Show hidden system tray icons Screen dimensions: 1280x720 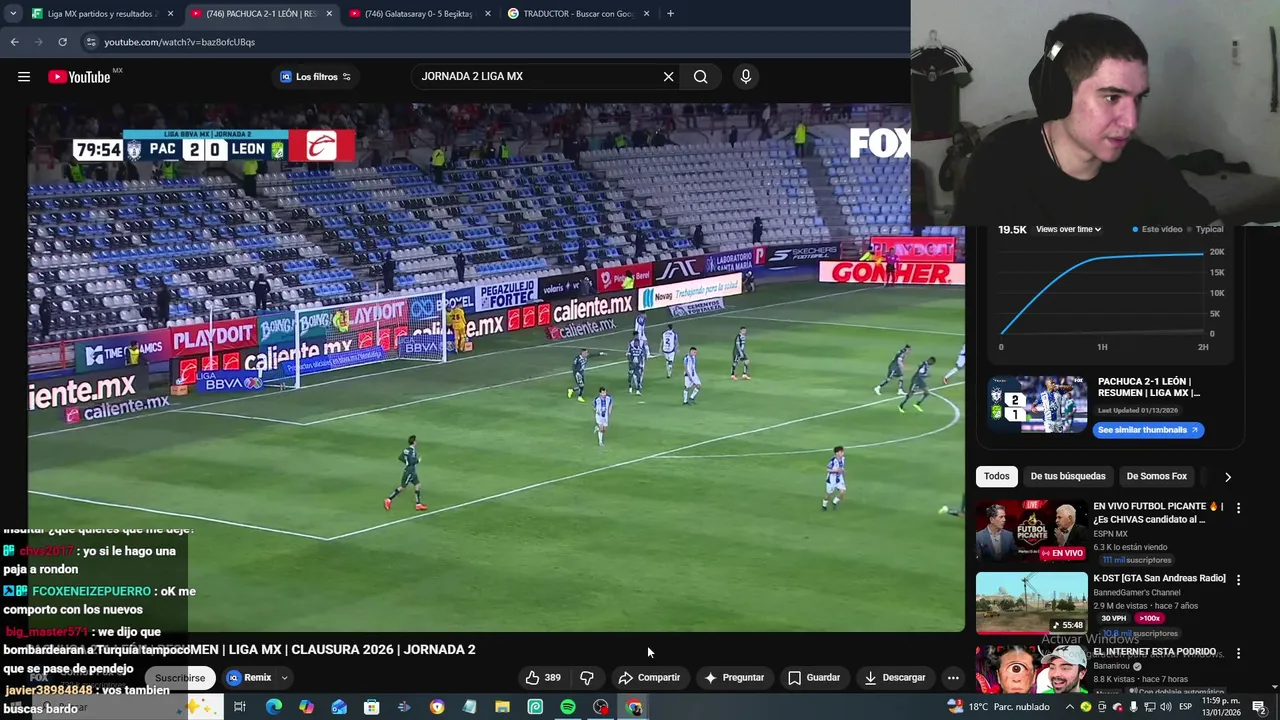[1069, 707]
